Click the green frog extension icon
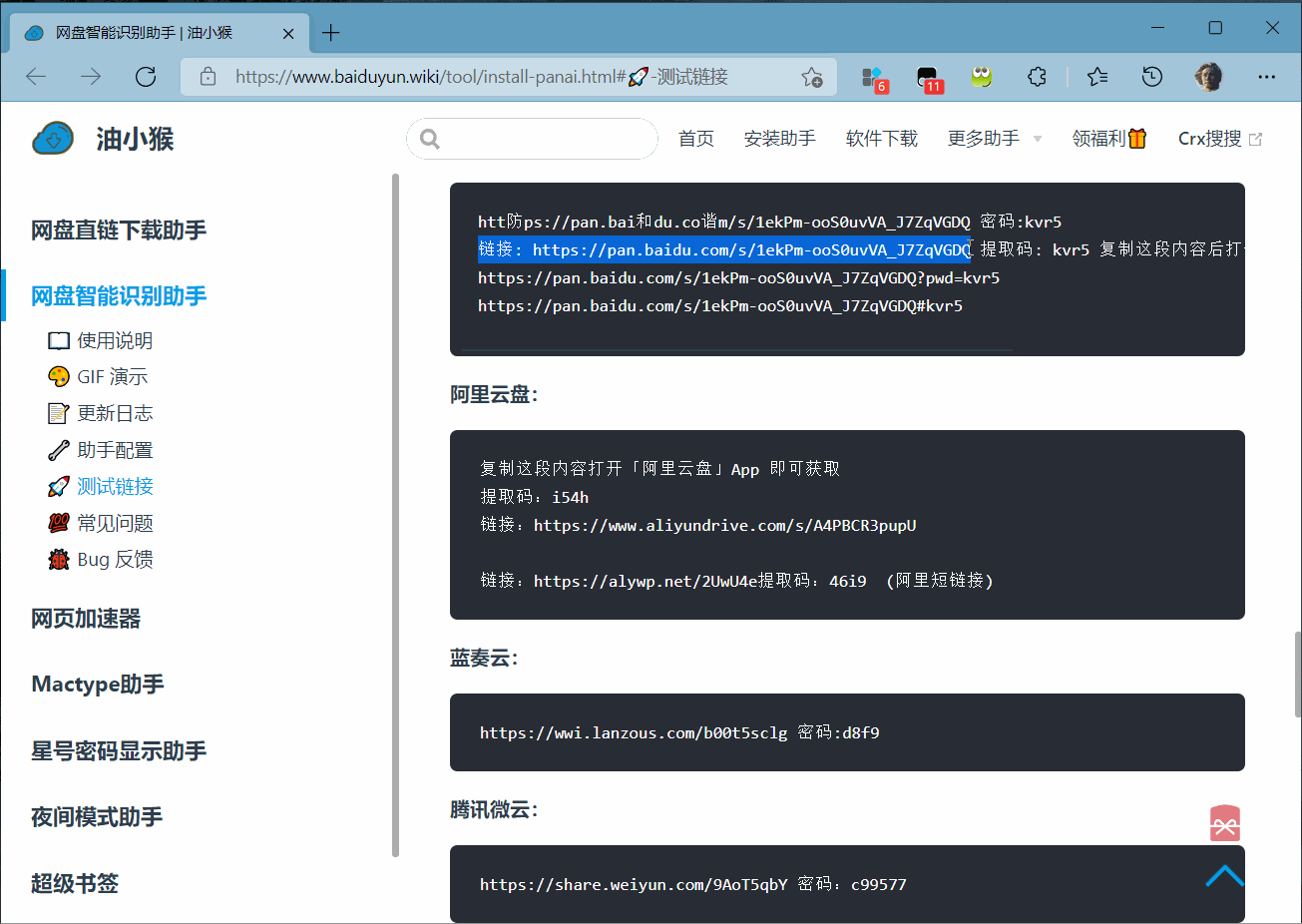1302x924 pixels. [982, 77]
